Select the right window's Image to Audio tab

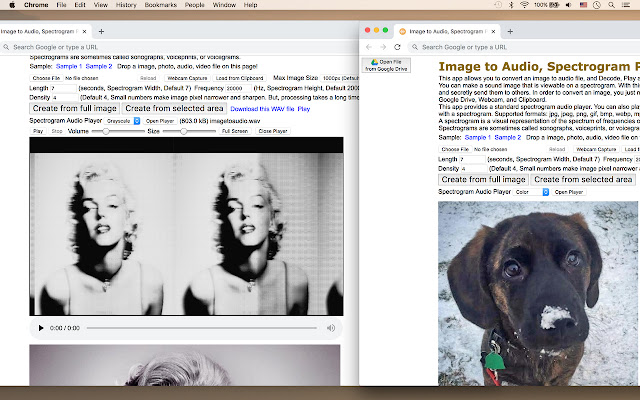(x=447, y=31)
